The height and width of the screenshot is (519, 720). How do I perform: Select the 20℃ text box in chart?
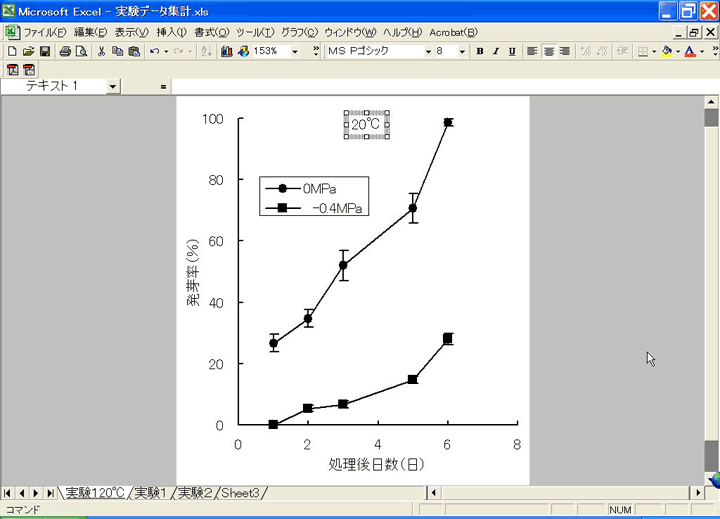(365, 124)
